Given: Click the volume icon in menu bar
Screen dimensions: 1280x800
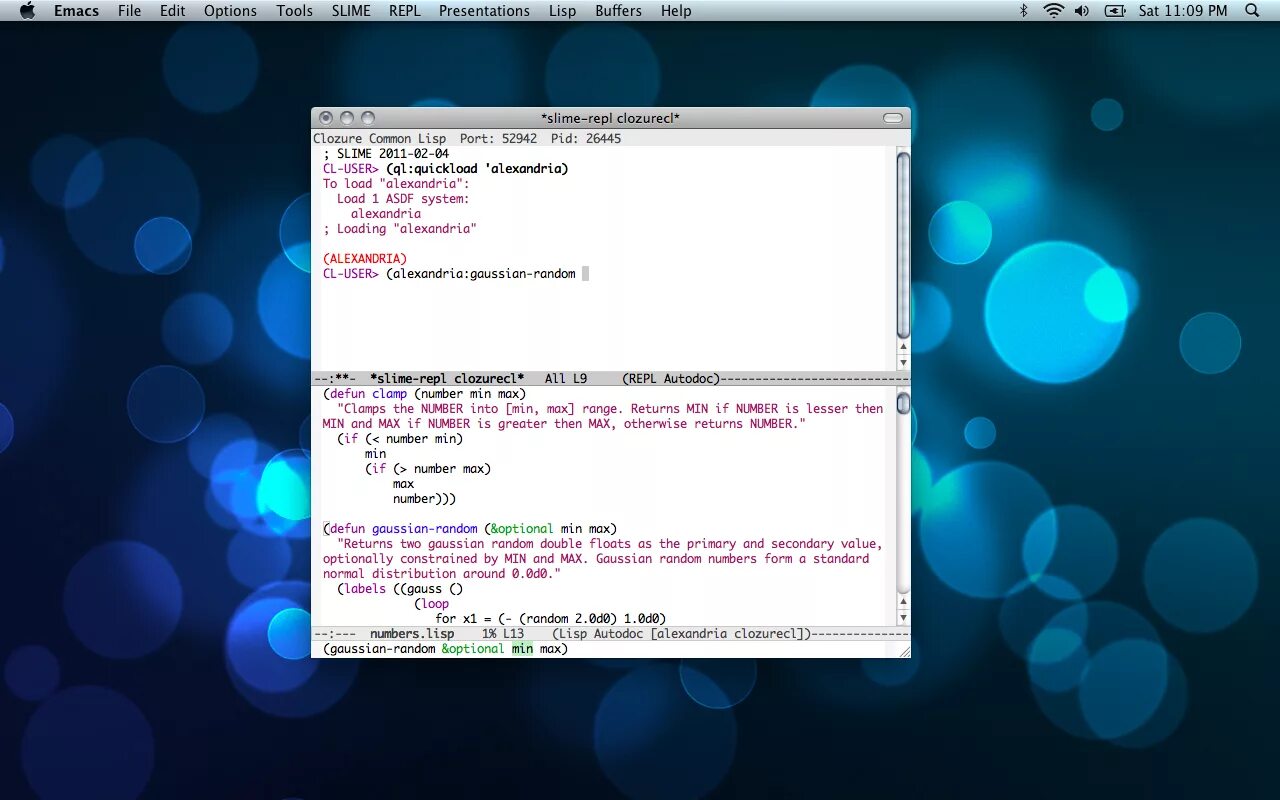Looking at the screenshot, I should 1082,10.
